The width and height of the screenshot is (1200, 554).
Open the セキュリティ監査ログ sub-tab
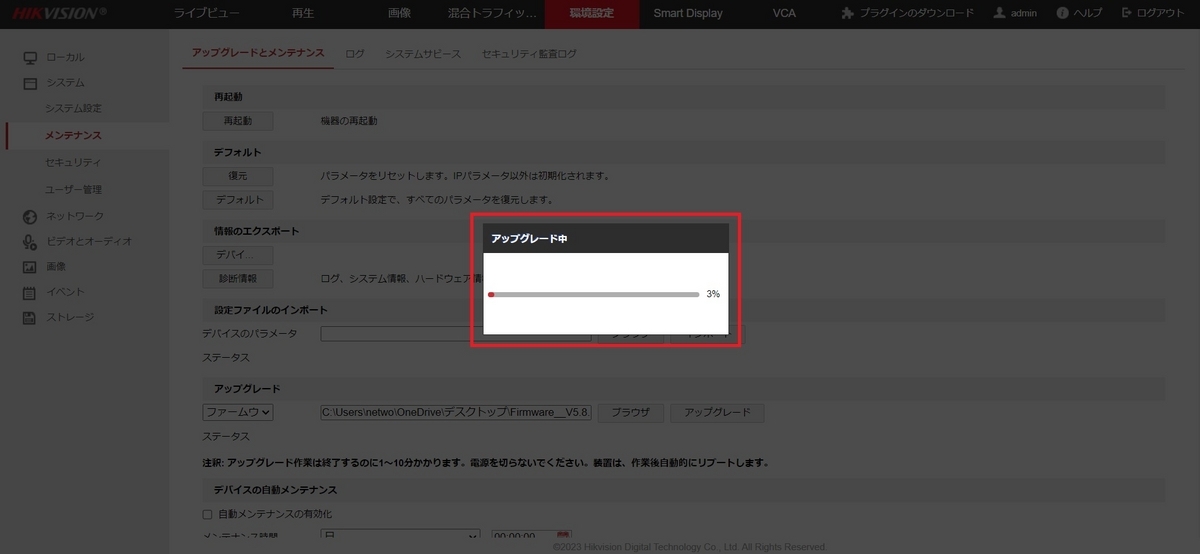point(529,54)
